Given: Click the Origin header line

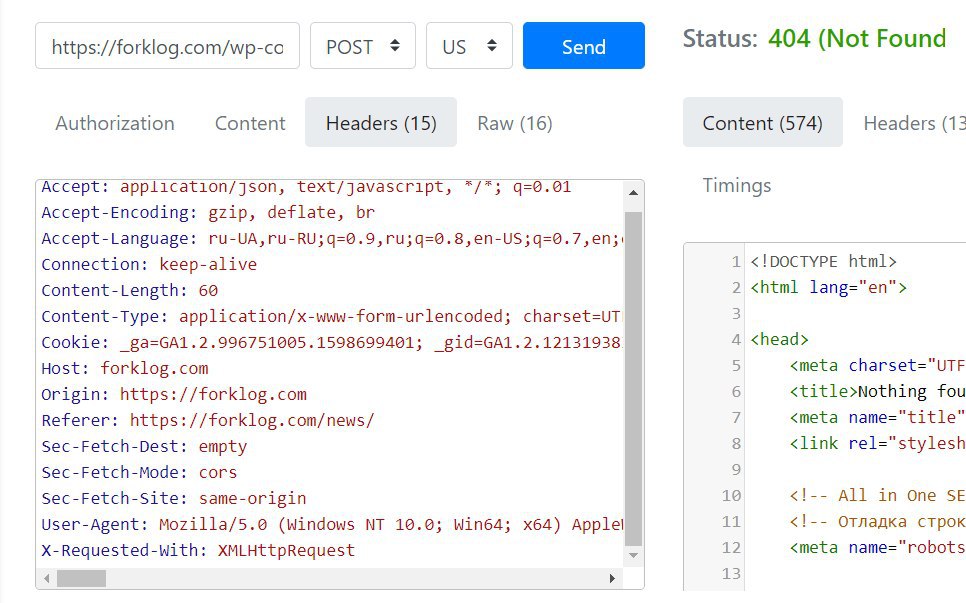Looking at the screenshot, I should (174, 394).
